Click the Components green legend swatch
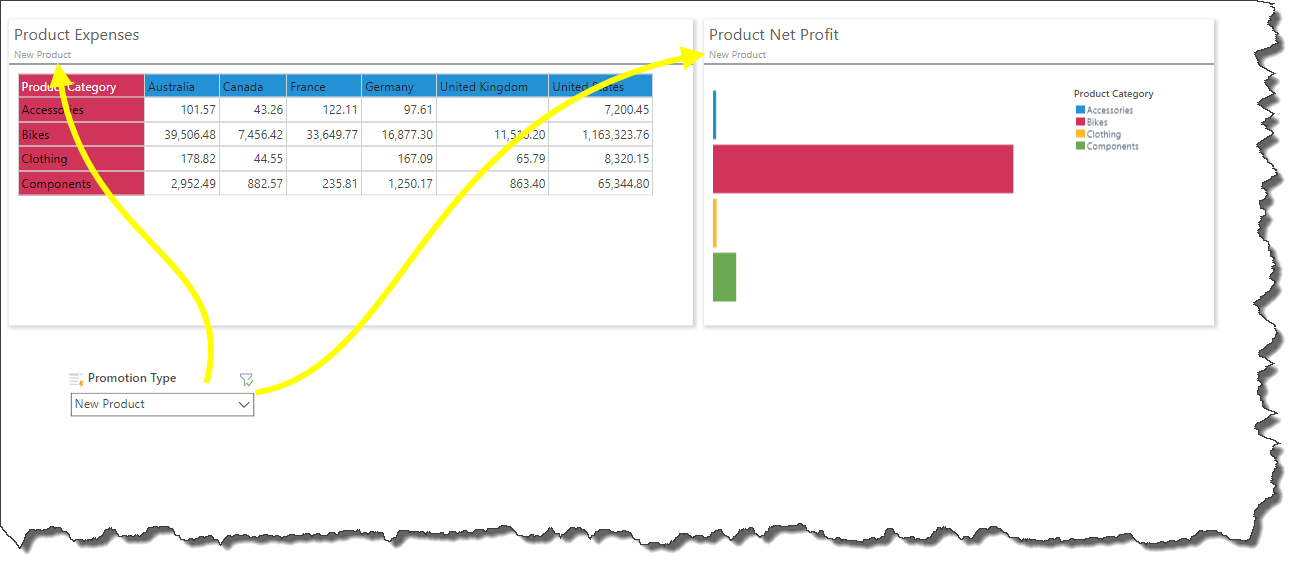Image resolution: width=1301 pixels, height=569 pixels. [1080, 146]
